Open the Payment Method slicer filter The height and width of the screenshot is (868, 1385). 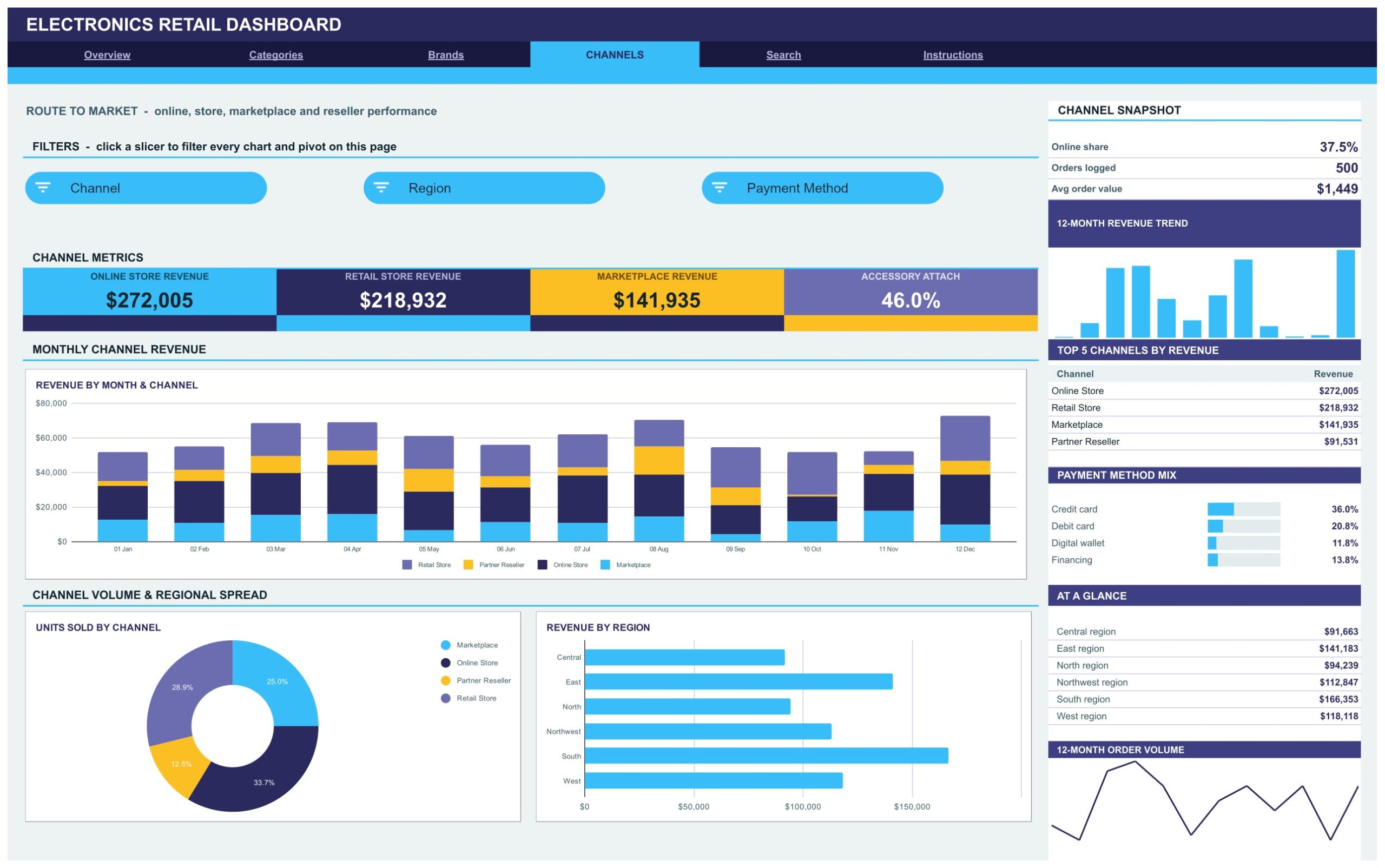tap(822, 188)
